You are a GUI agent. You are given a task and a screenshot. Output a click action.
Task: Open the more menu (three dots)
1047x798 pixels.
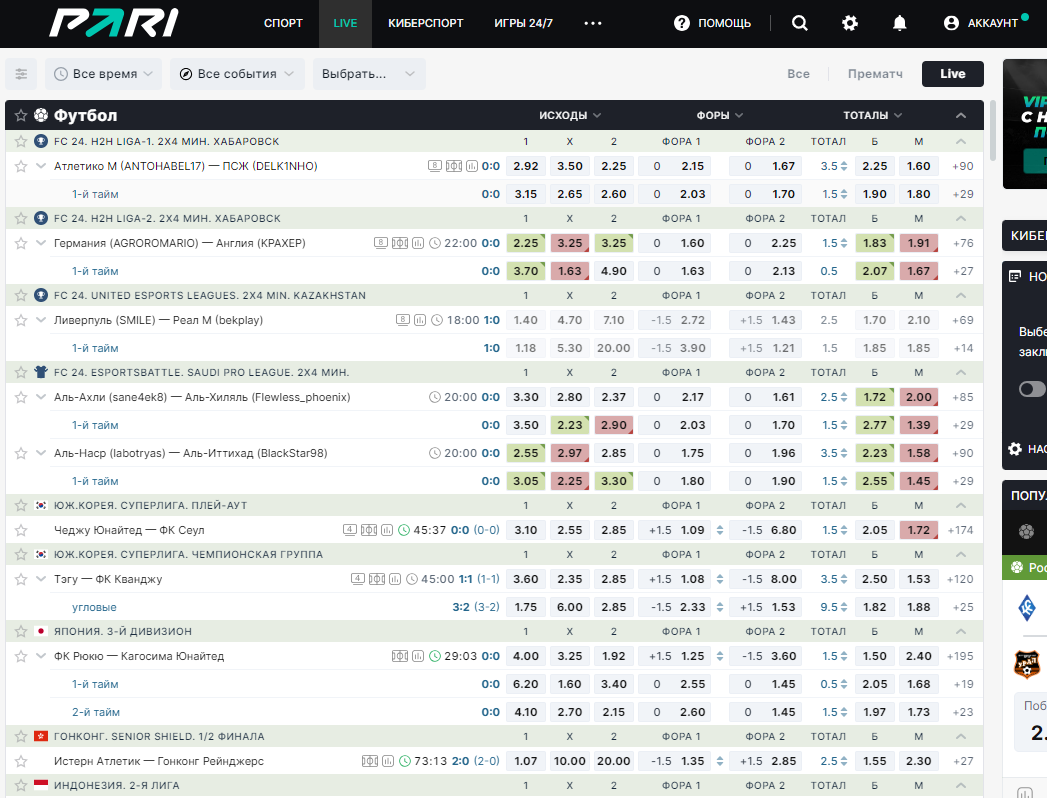coord(593,23)
